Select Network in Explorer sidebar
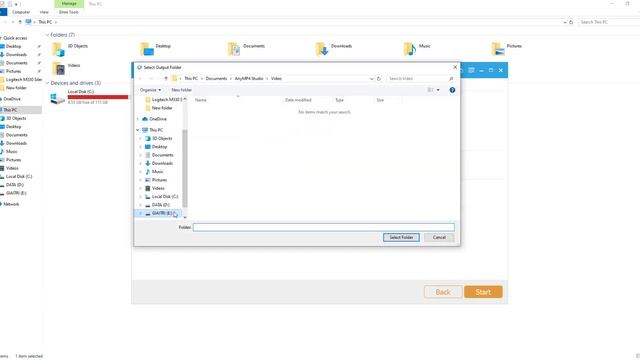The image size is (640, 360). [x=11, y=204]
